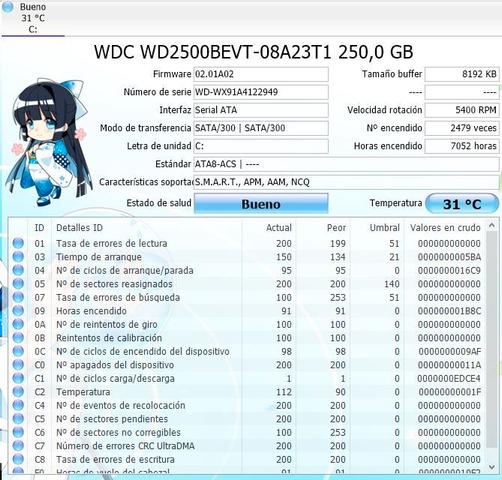
Task: Click status orb for 07 errores de búsqueda
Action: pyautogui.click(x=18, y=297)
